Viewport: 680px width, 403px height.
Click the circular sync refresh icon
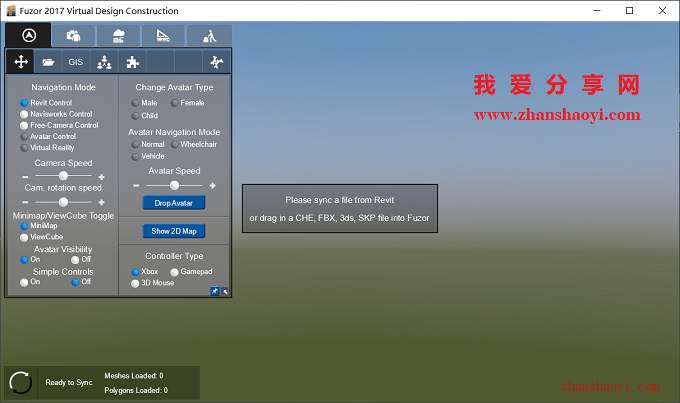point(20,383)
